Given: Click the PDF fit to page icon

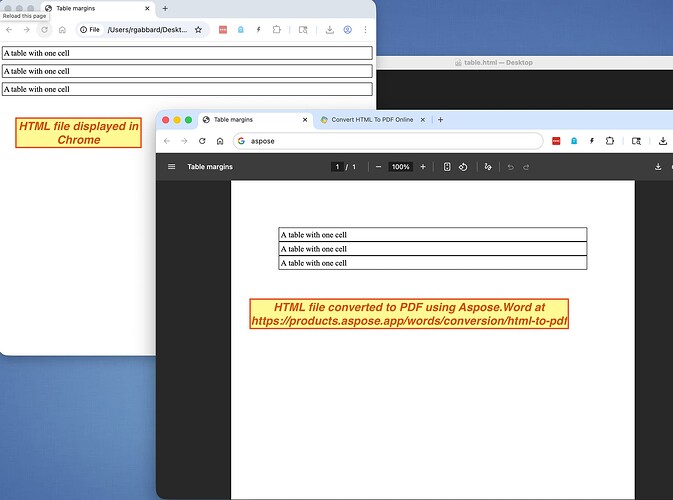Looking at the screenshot, I should [x=447, y=167].
